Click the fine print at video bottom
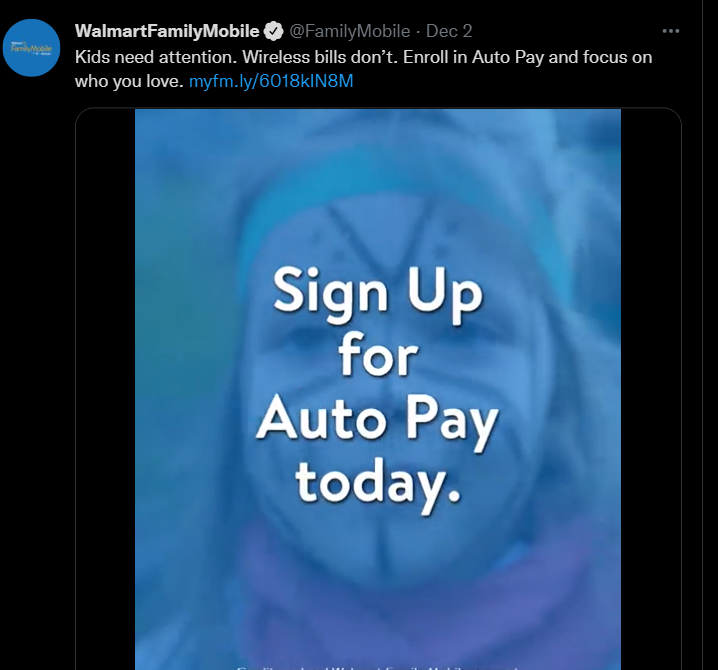This screenshot has width=718, height=670. click(x=378, y=667)
